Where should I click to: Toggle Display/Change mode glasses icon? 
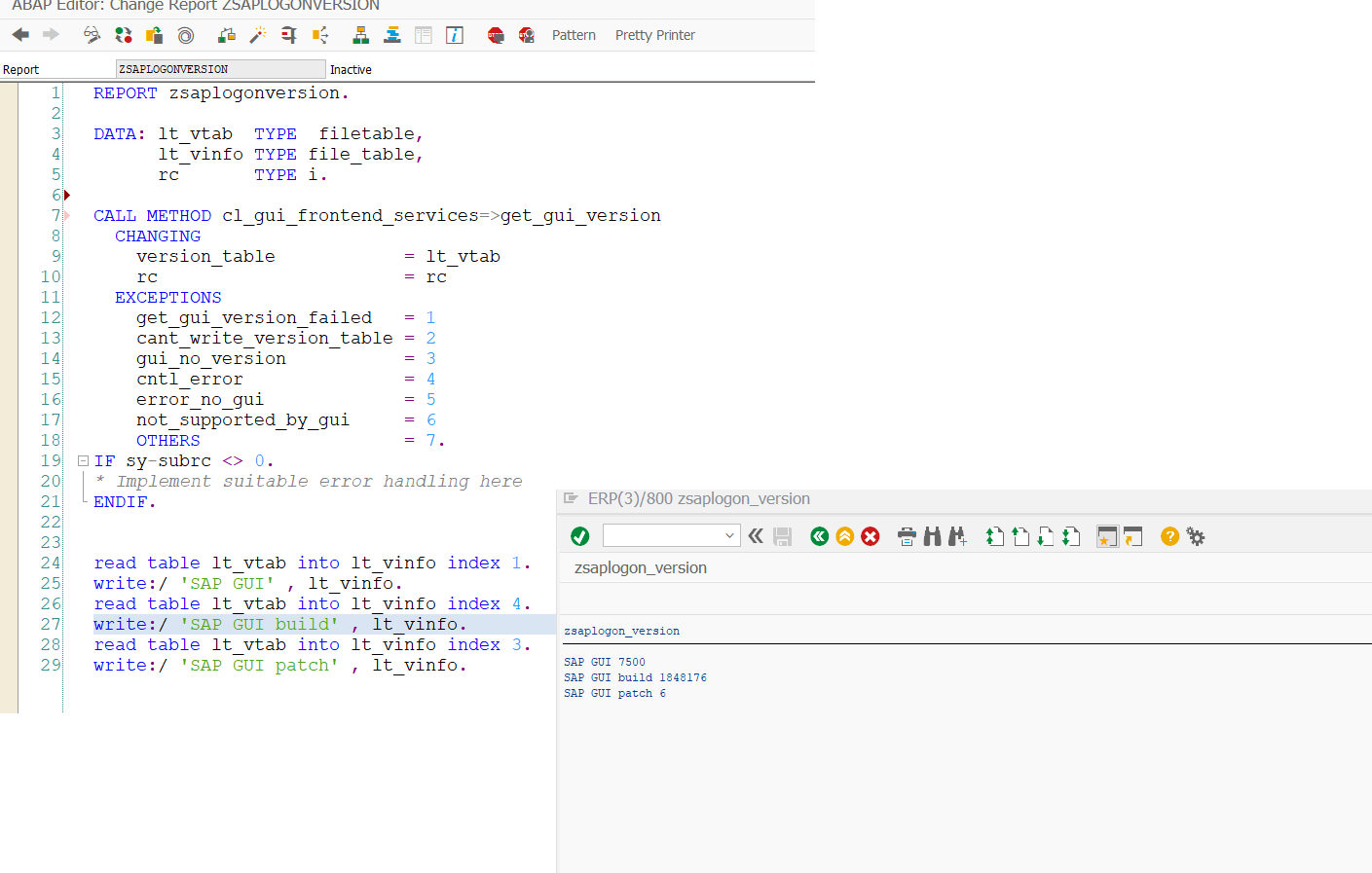pyautogui.click(x=92, y=35)
